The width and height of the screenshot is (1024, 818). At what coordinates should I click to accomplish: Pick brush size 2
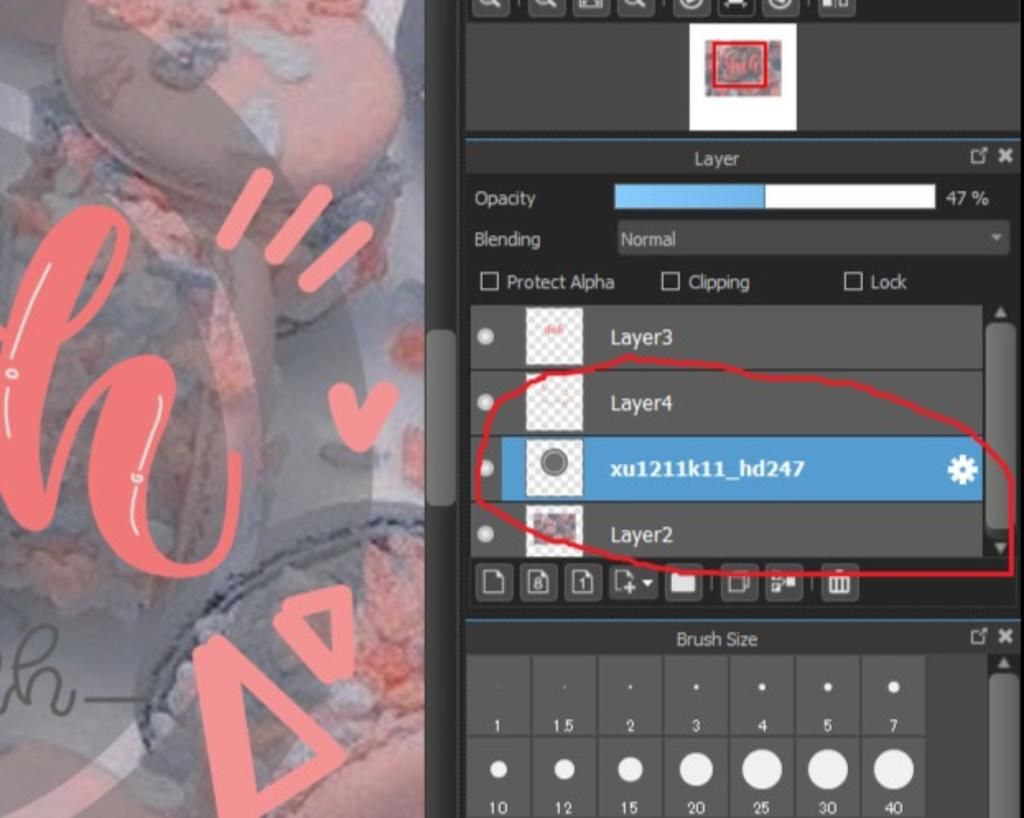click(x=630, y=697)
